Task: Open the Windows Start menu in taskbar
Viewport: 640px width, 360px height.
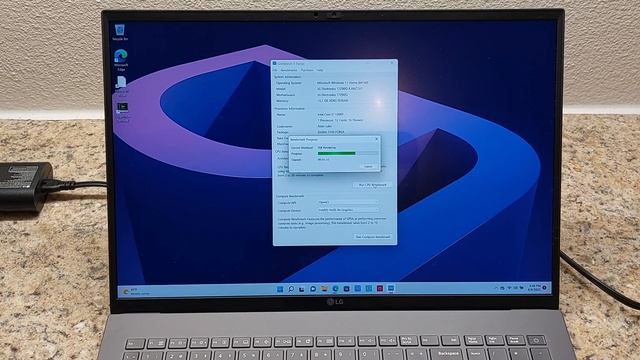Action: 280,289
